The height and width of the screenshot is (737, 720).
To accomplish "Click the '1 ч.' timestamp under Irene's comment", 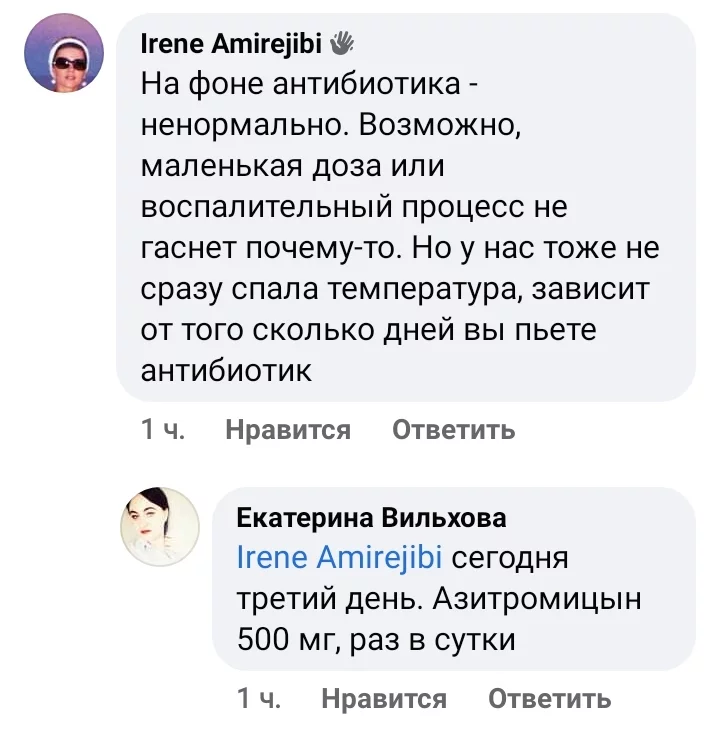I will tap(163, 430).
